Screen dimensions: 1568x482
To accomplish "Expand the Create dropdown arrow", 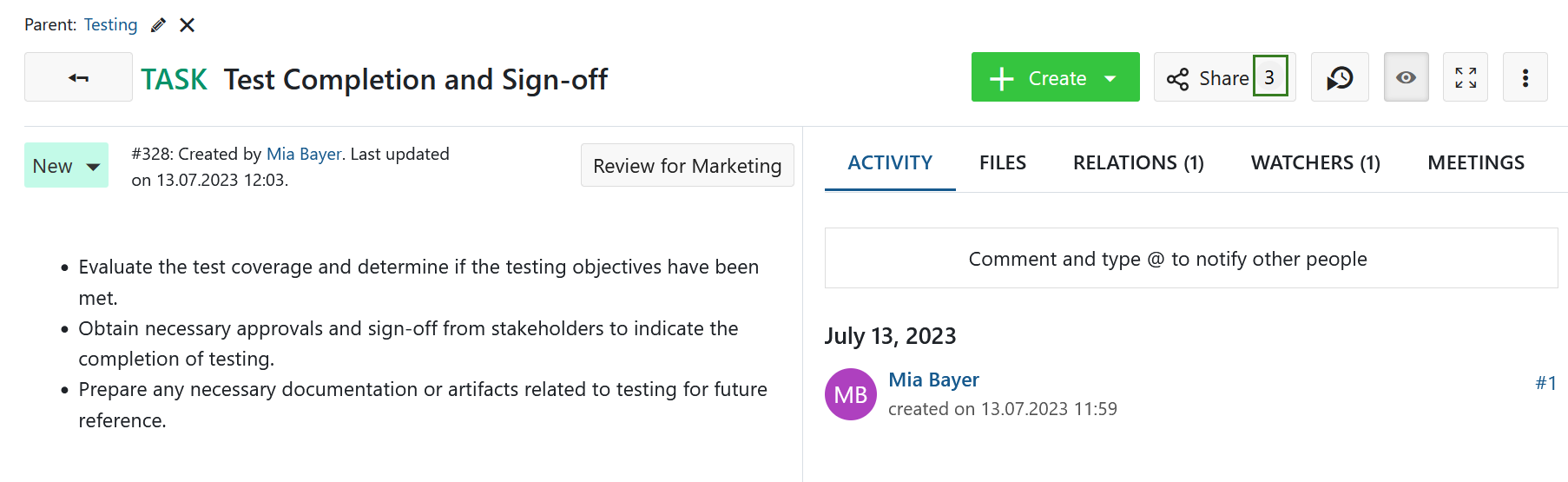I will click(x=1110, y=78).
